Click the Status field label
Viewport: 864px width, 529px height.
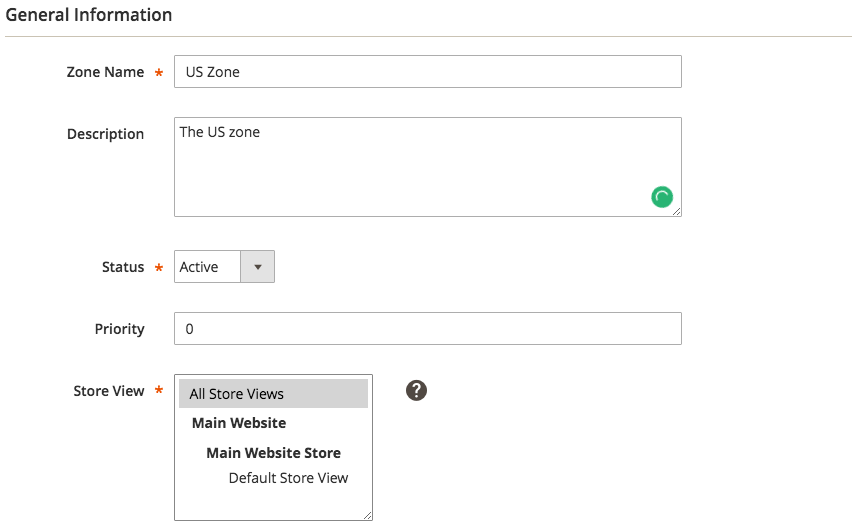[x=123, y=267]
